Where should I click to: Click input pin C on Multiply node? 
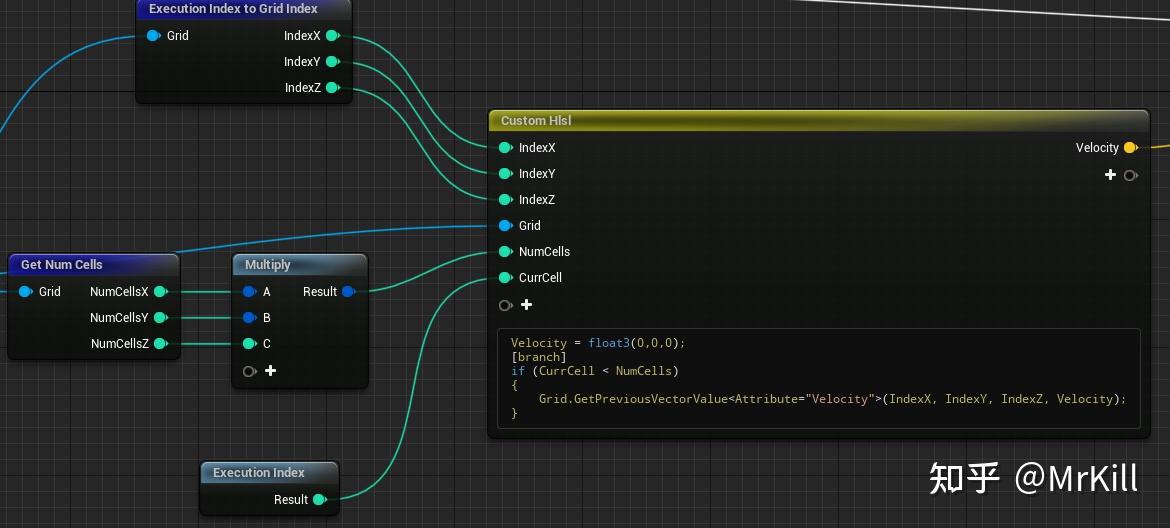tap(249, 343)
